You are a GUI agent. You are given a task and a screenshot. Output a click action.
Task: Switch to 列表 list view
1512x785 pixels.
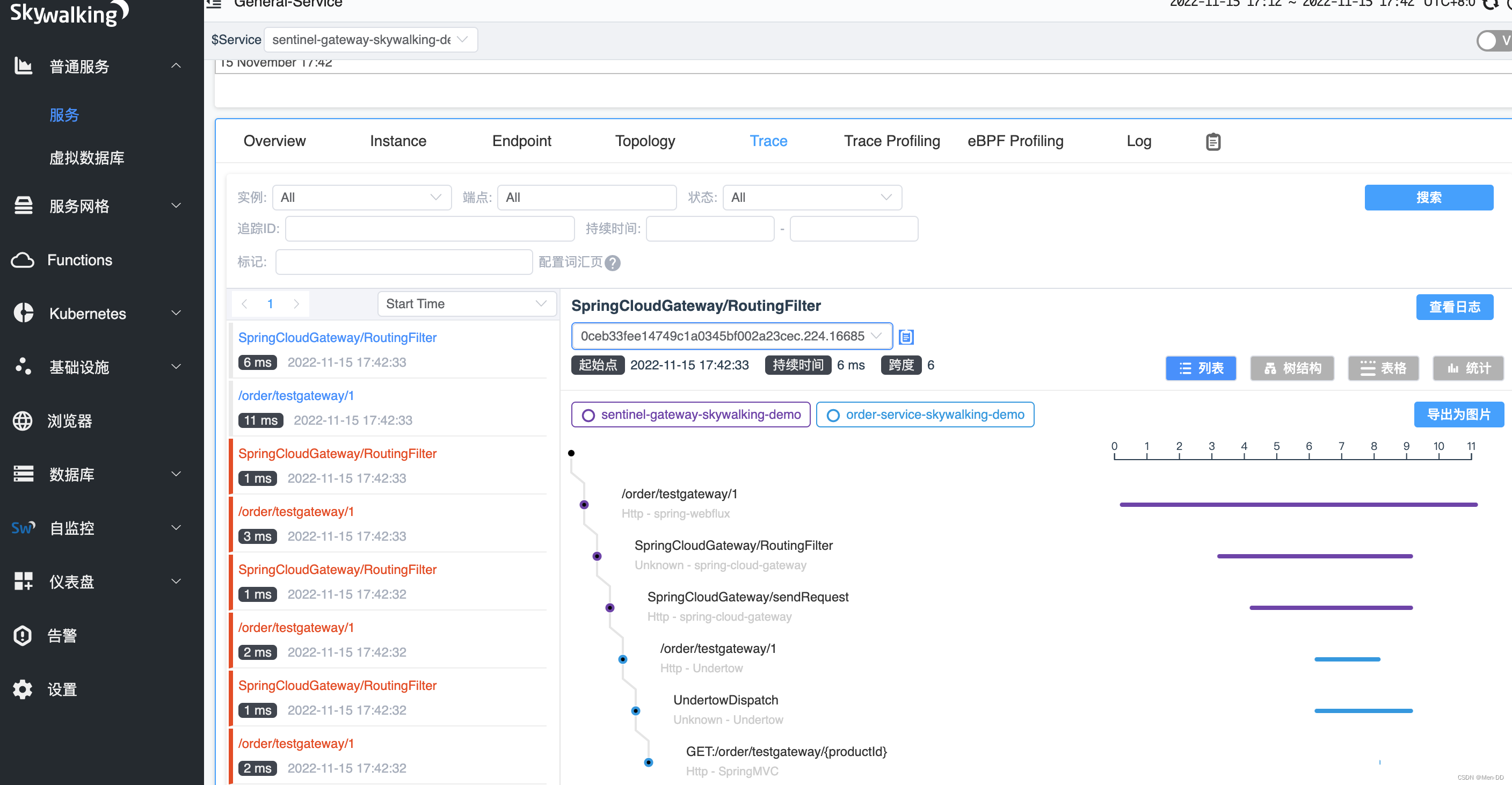point(1201,368)
